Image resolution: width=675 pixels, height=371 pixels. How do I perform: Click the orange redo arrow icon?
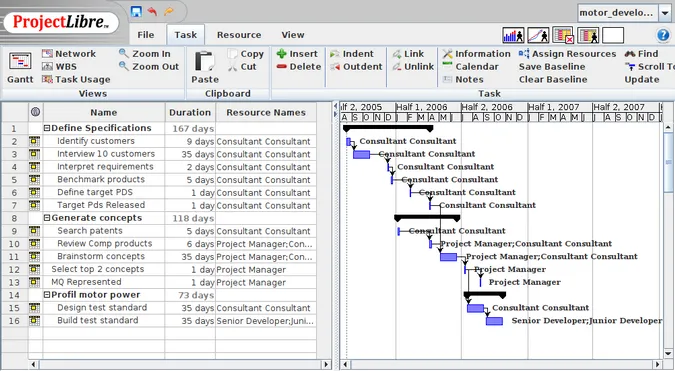(x=169, y=11)
